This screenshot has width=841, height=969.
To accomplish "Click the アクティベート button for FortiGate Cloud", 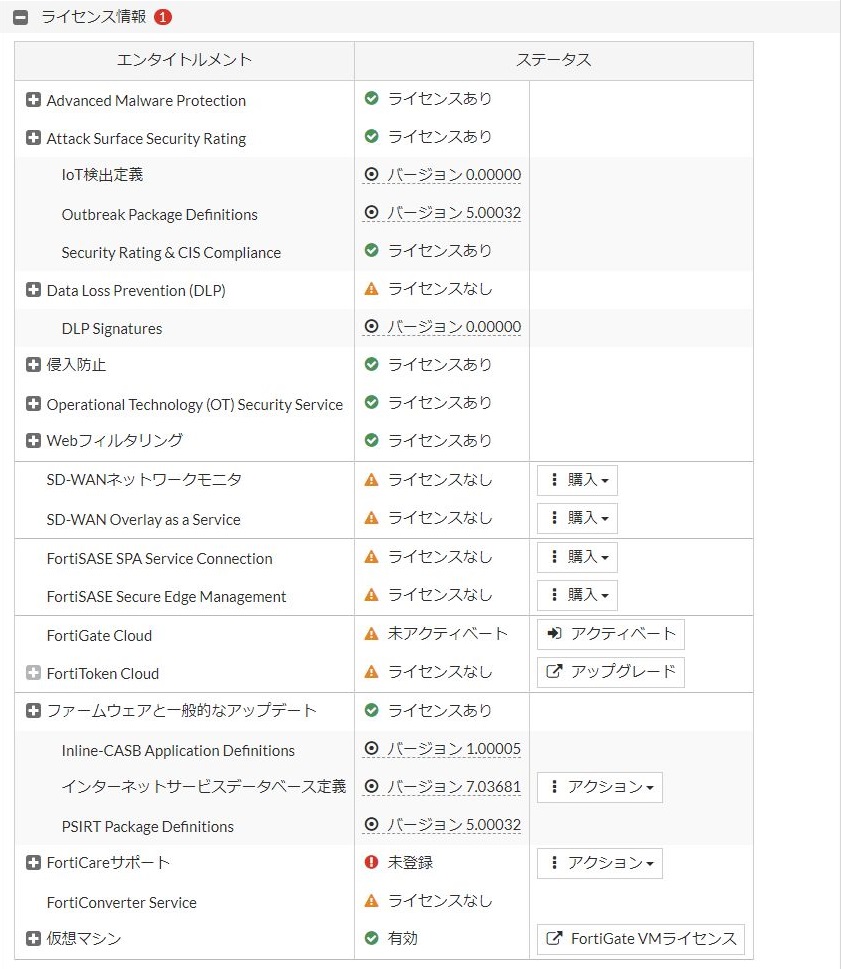I will coord(611,634).
